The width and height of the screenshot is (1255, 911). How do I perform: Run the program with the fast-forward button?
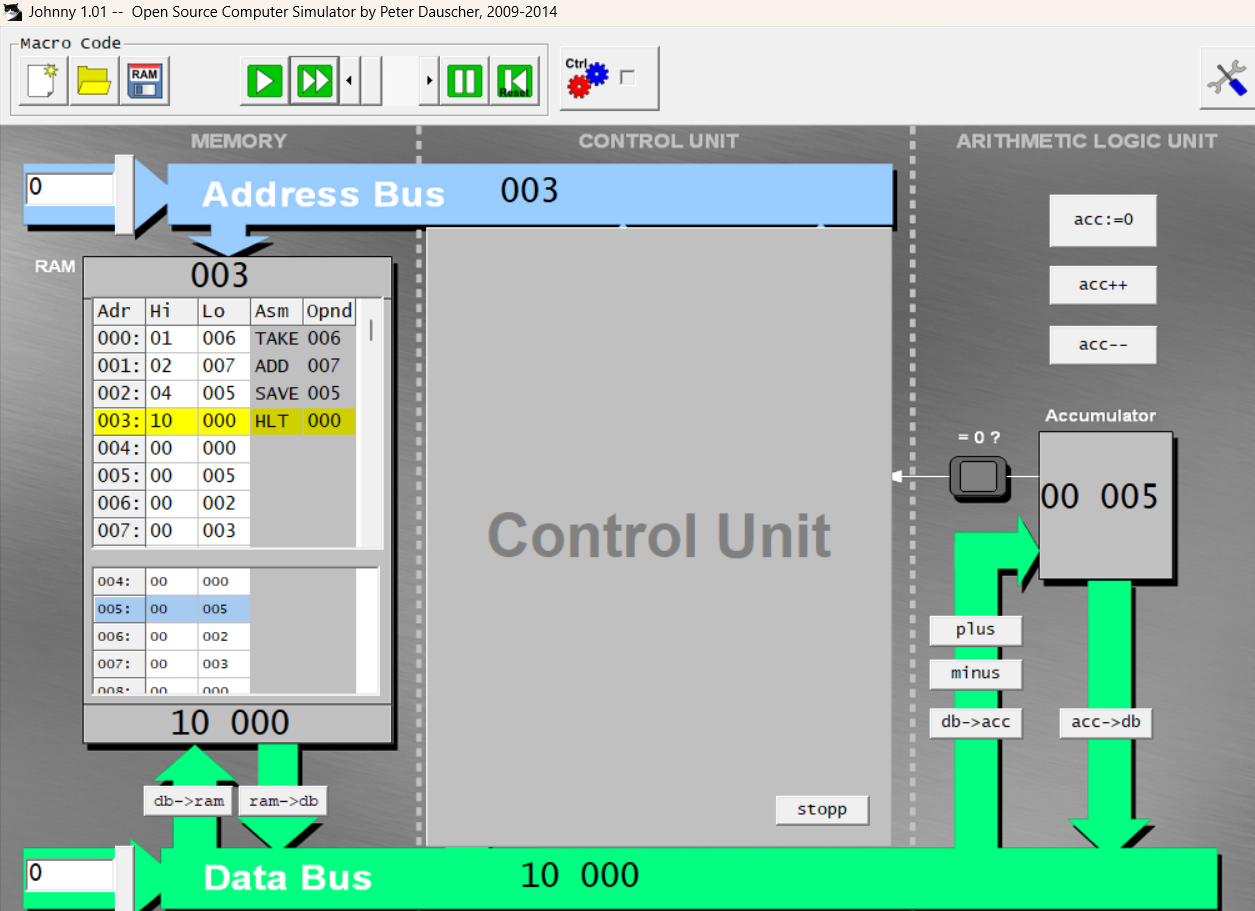coord(314,80)
